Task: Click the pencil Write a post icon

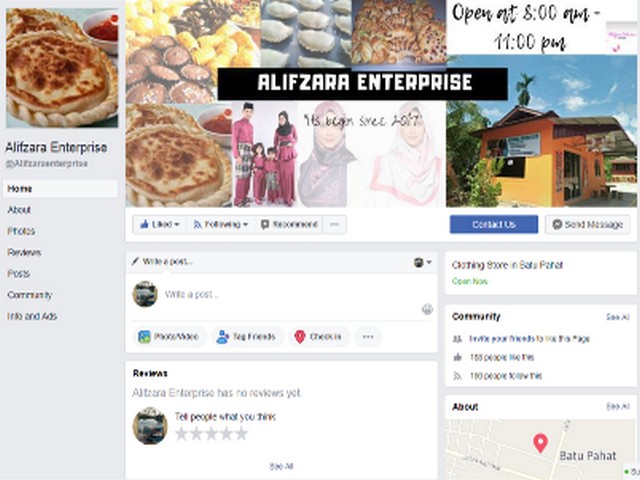Action: click(136, 261)
